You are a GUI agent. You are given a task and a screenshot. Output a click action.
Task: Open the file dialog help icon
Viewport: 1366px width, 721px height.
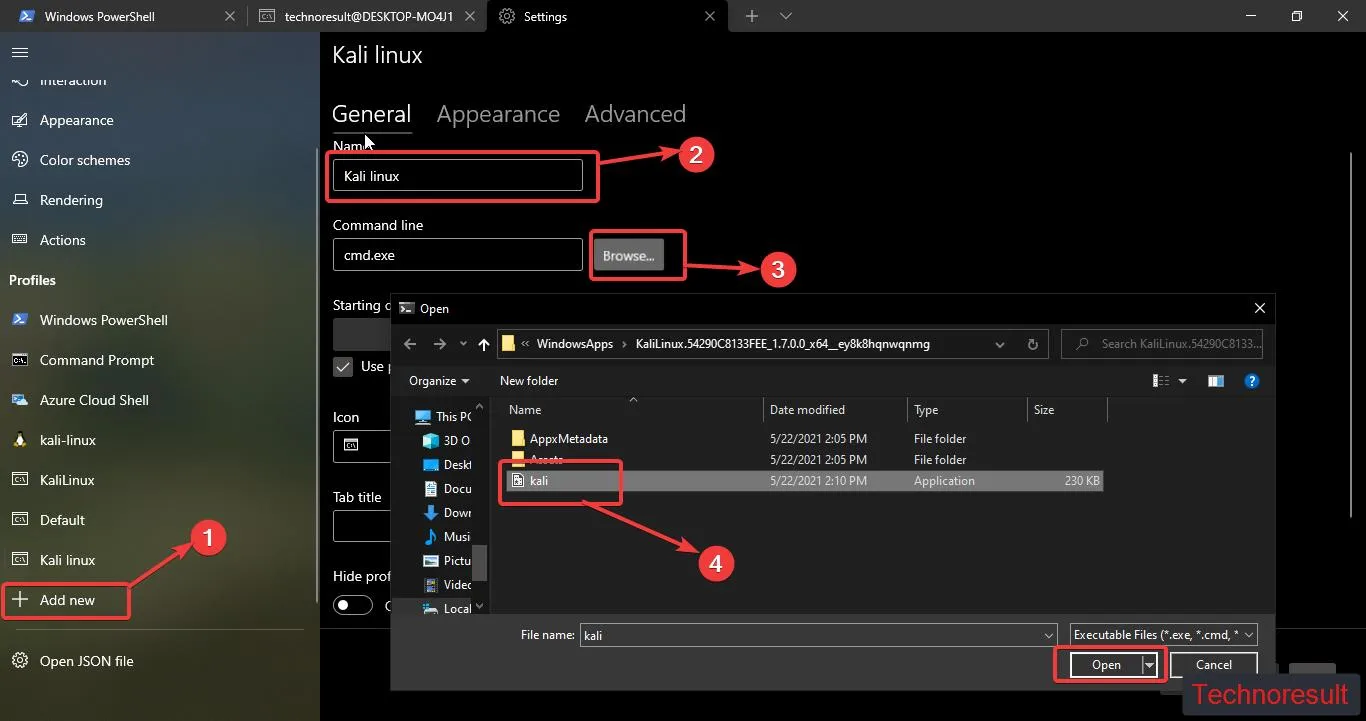click(1251, 381)
